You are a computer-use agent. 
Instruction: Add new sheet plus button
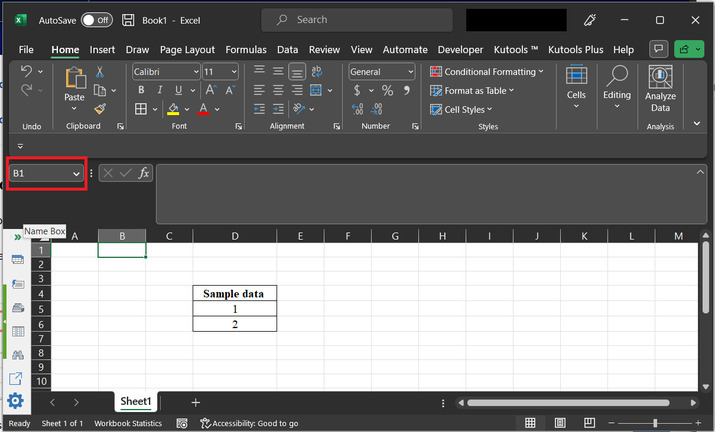196,402
